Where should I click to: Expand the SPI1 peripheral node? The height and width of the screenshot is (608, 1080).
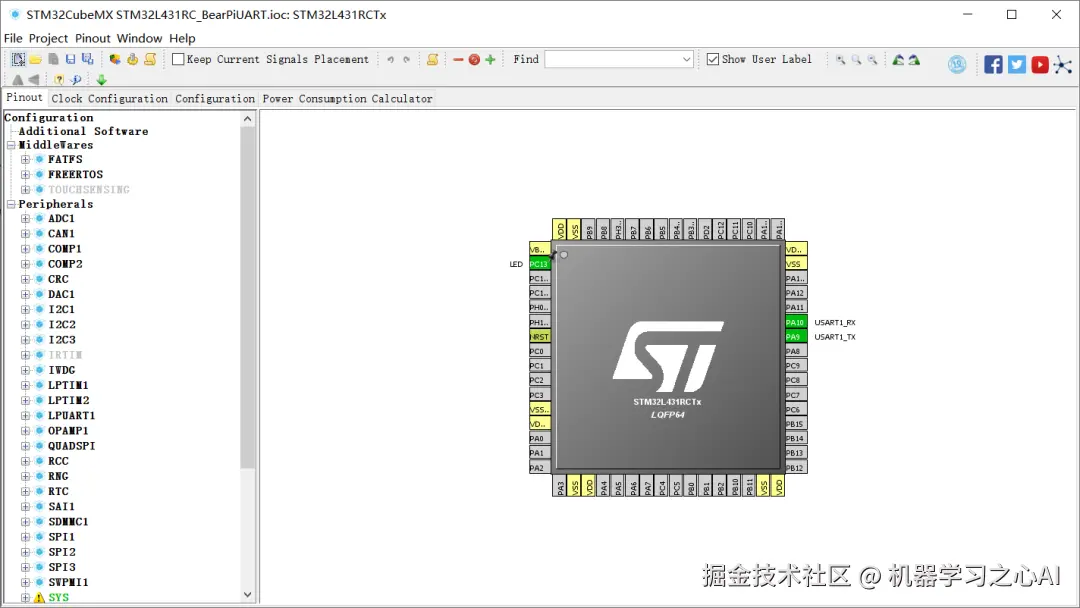[x=25, y=537]
